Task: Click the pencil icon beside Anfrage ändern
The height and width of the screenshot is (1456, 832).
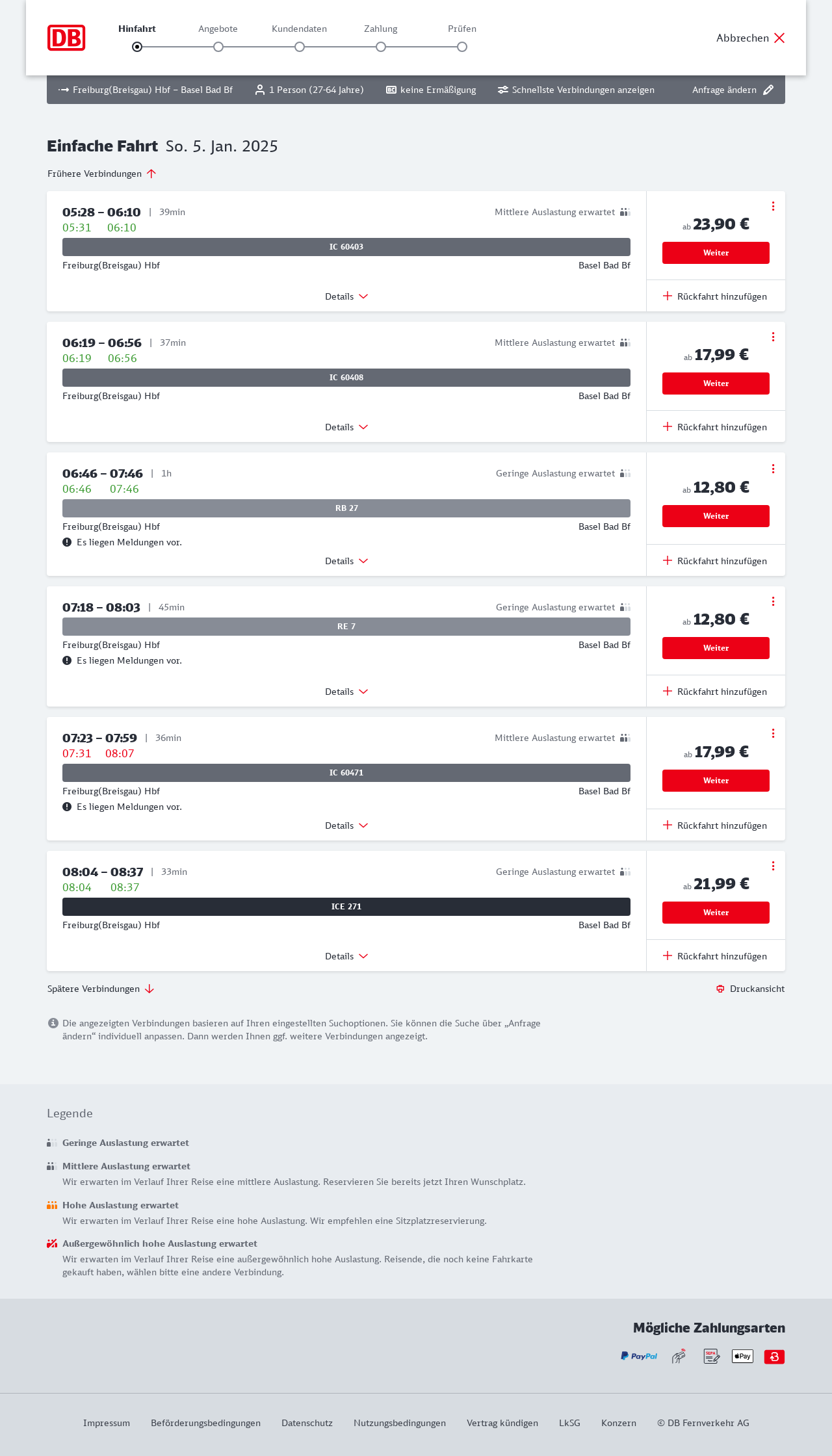Action: click(768, 90)
